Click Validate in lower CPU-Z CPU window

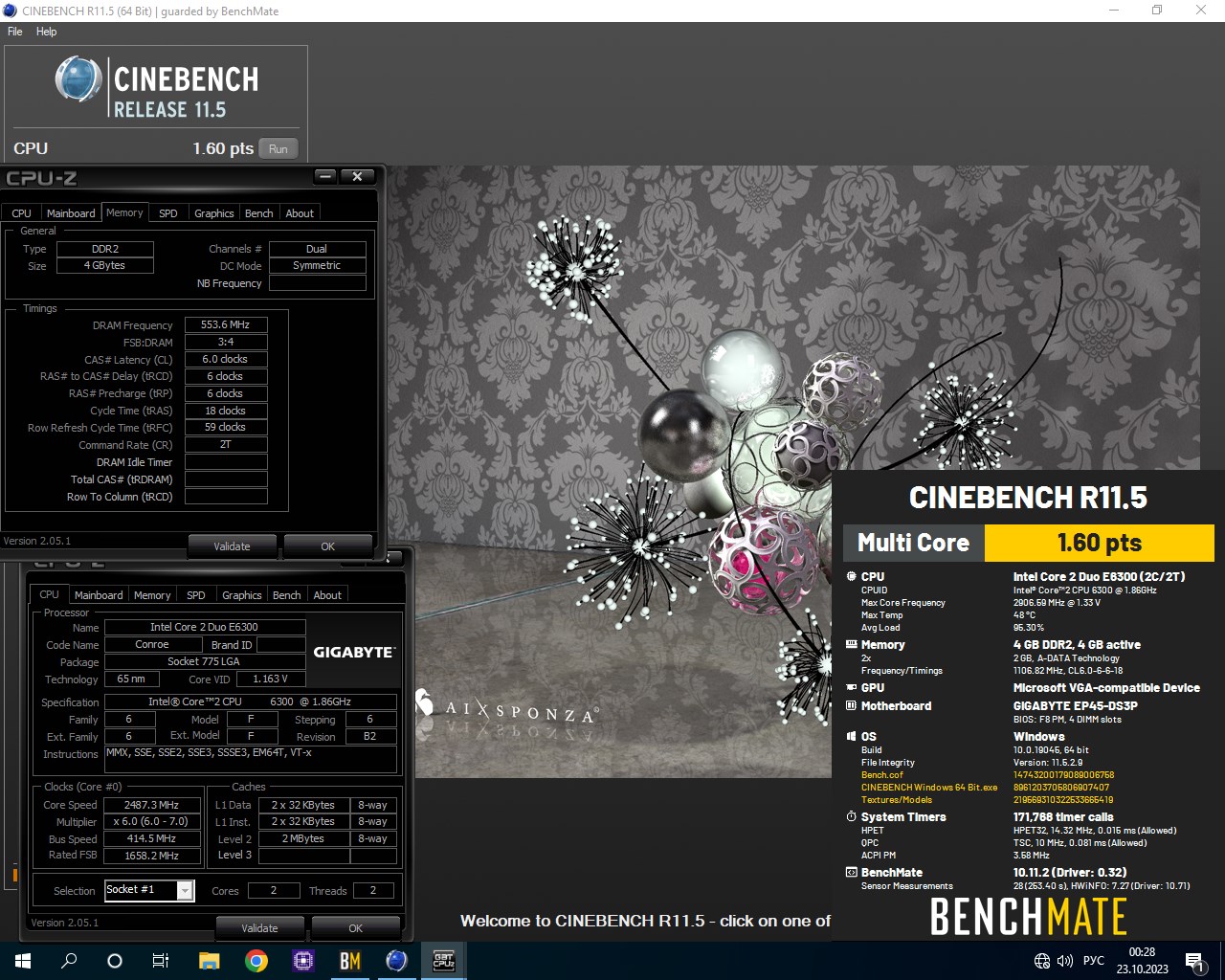click(259, 928)
